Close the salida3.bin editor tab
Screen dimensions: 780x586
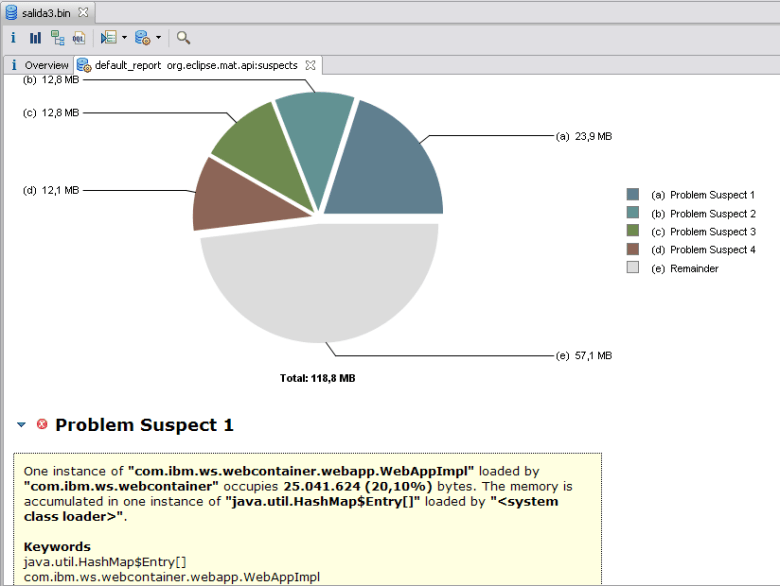pos(83,12)
